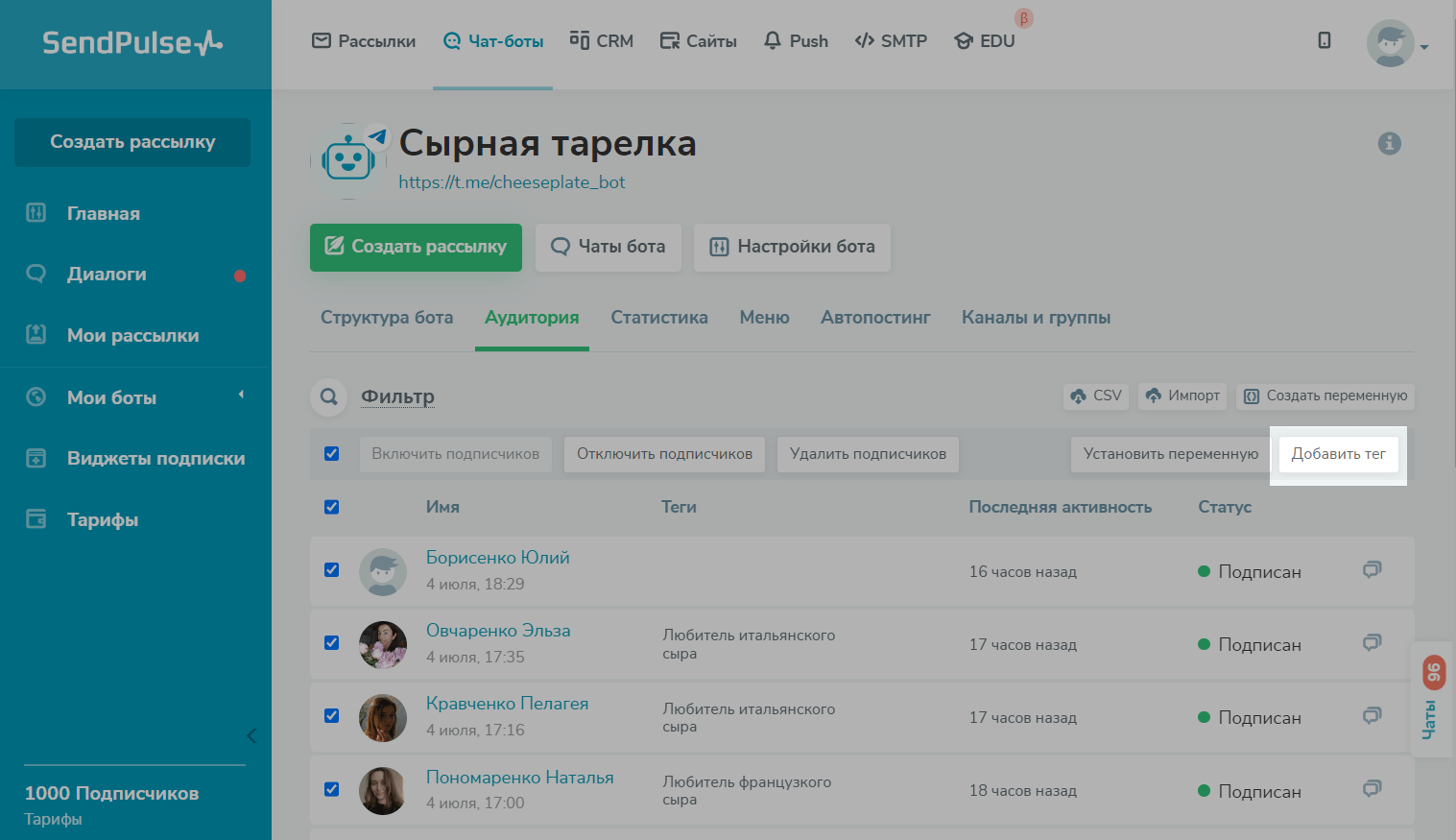Switch to the Статистика tab
Viewport: 1456px width, 840px height.
658,318
